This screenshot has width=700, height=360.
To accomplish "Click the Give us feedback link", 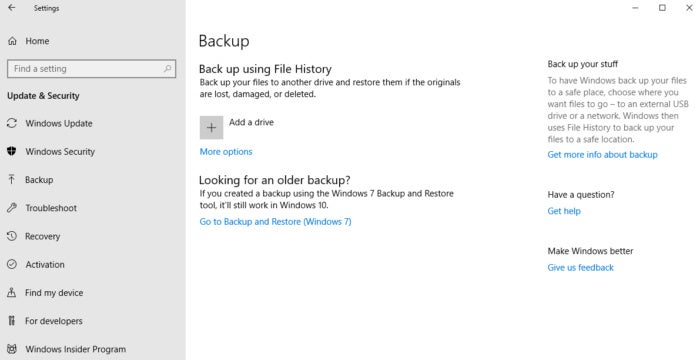I will click(580, 268).
